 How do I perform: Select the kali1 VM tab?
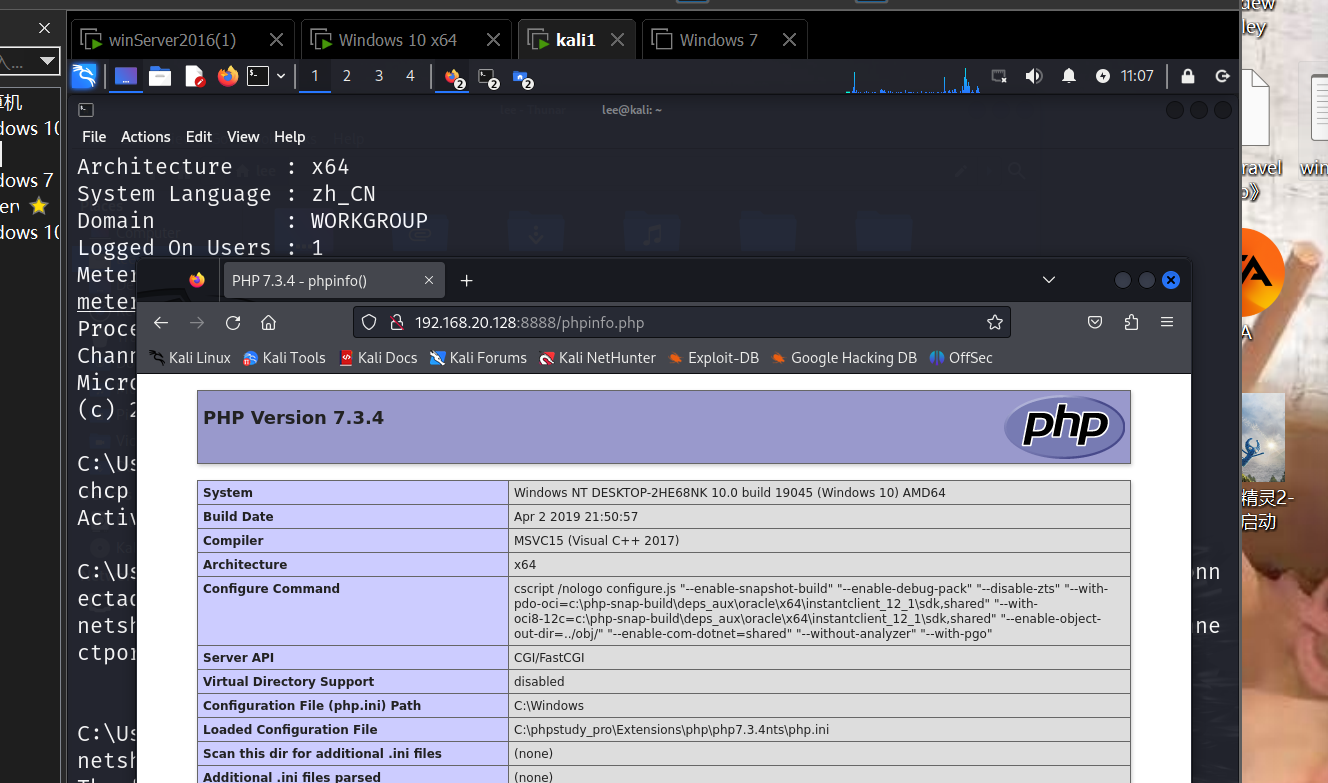[576, 40]
